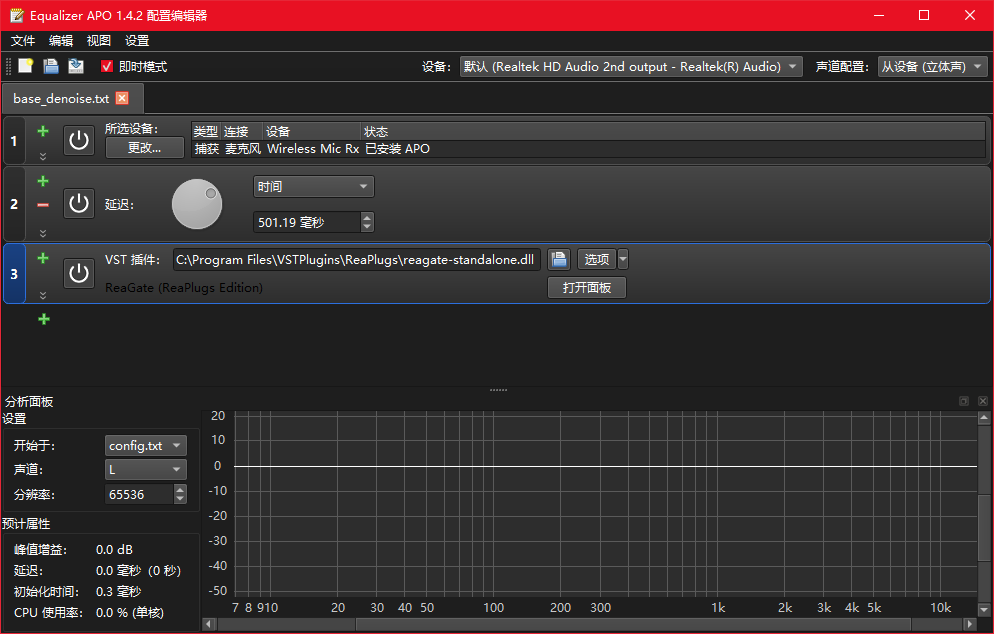Open the arrow next to 选项
994x634 pixels.
point(623,259)
